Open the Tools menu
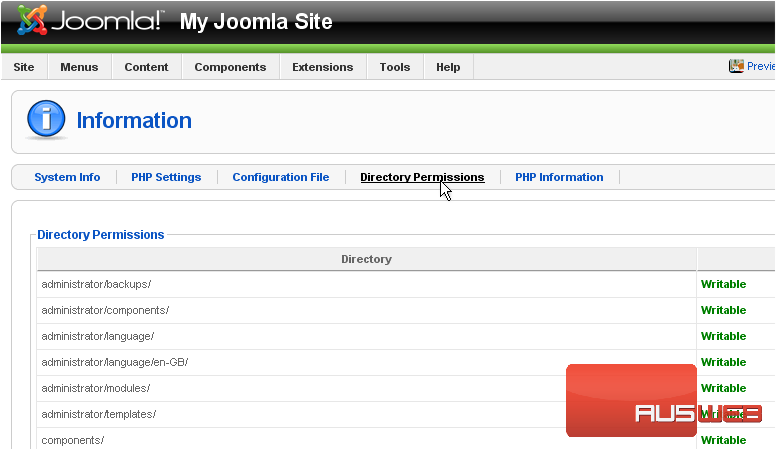This screenshot has height=450, width=776. [394, 67]
